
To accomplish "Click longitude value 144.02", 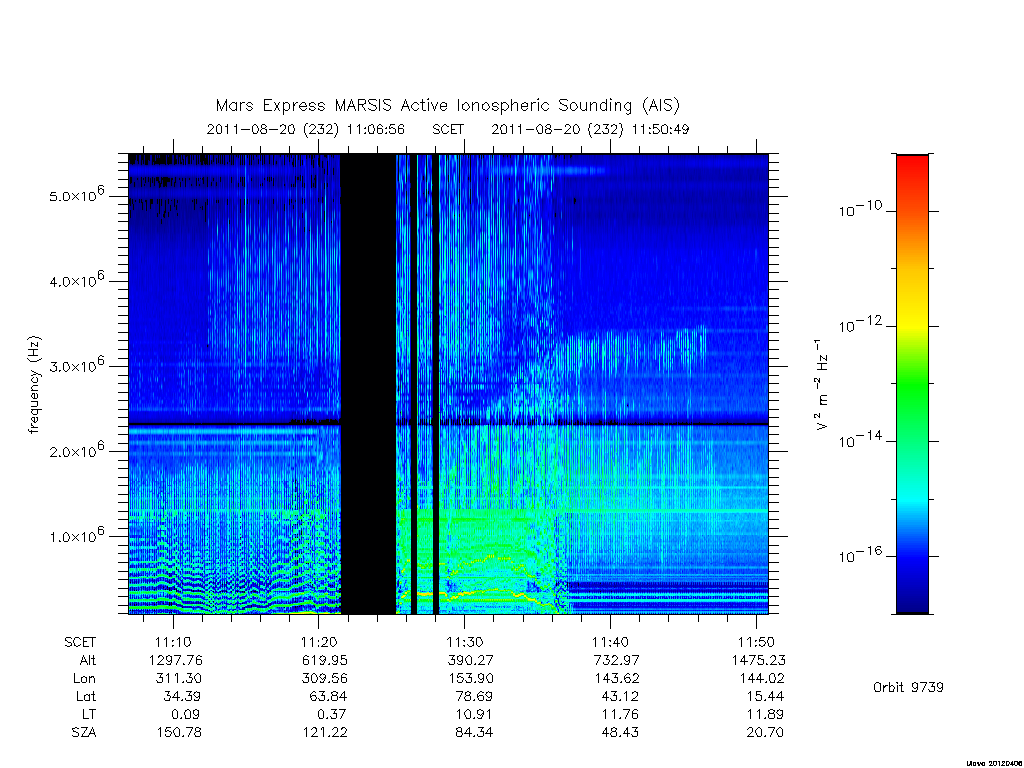I will pyautogui.click(x=761, y=679).
